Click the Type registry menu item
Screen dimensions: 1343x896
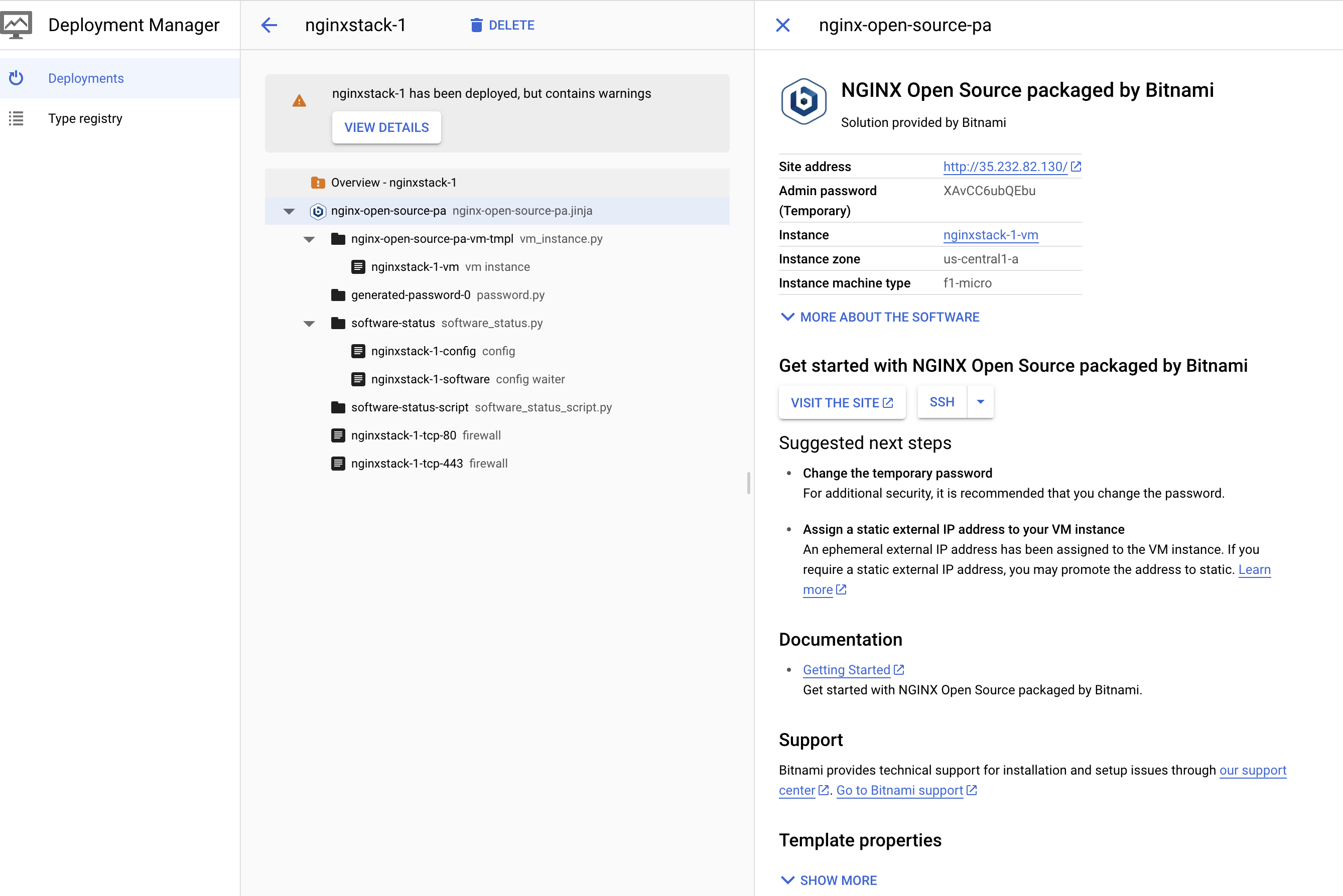[86, 118]
